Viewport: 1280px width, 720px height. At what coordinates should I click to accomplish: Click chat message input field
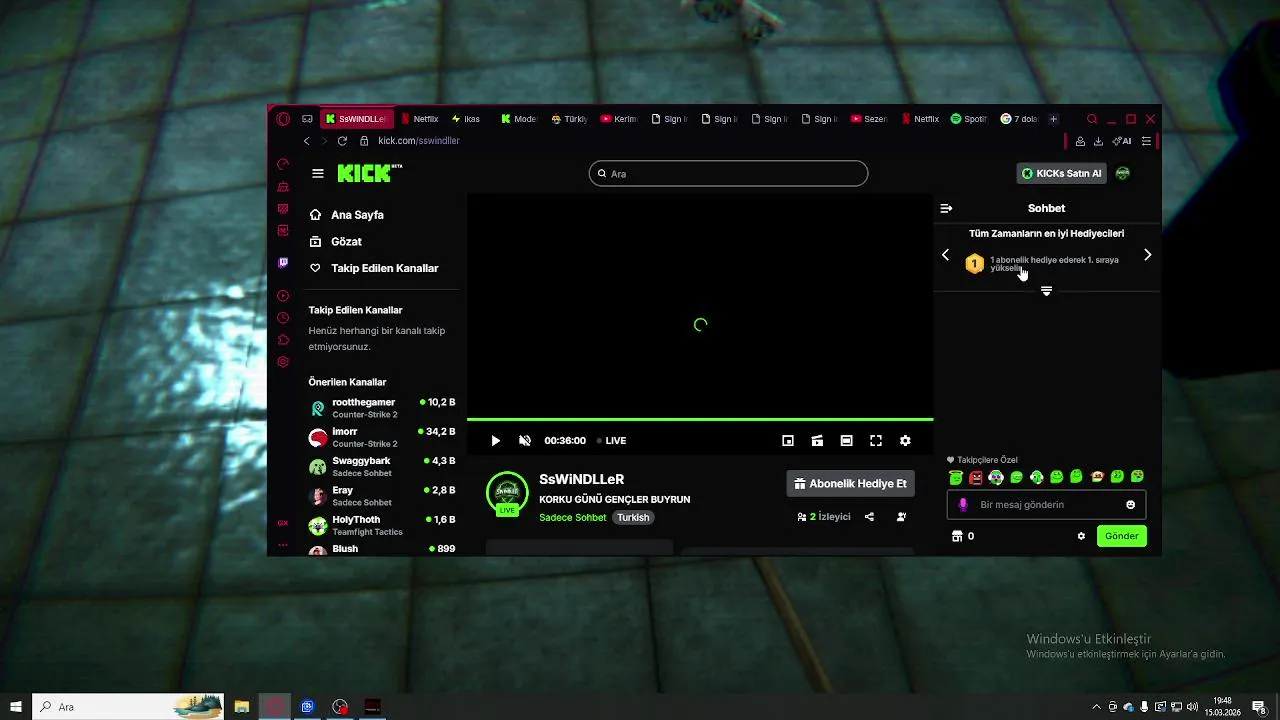pyautogui.click(x=1046, y=505)
